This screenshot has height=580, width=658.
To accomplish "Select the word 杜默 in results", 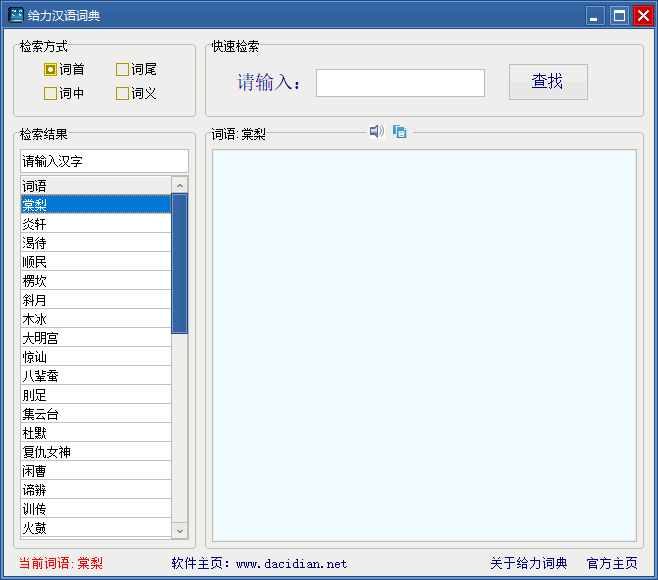I will [x=96, y=433].
